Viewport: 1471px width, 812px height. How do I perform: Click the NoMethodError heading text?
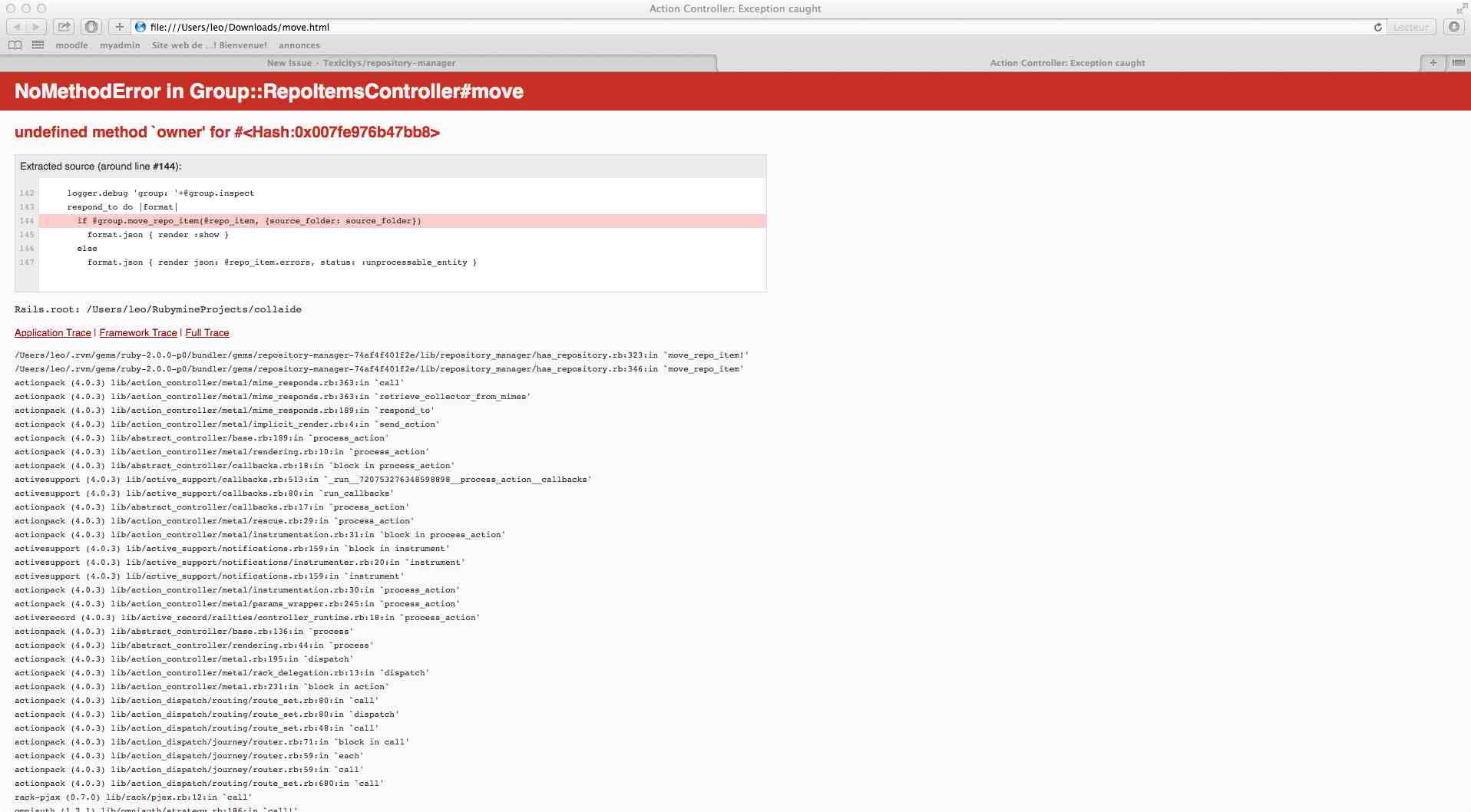point(269,91)
